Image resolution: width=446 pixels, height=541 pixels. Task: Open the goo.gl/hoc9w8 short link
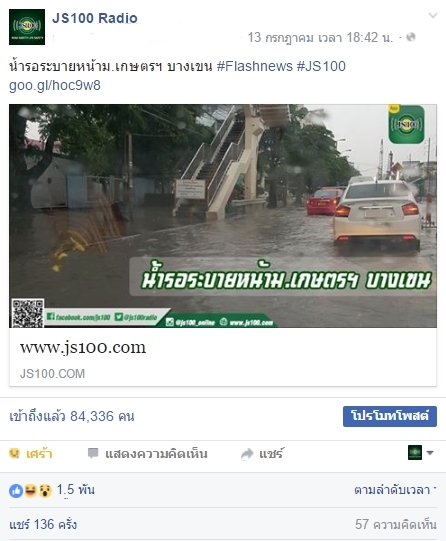(x=55, y=85)
